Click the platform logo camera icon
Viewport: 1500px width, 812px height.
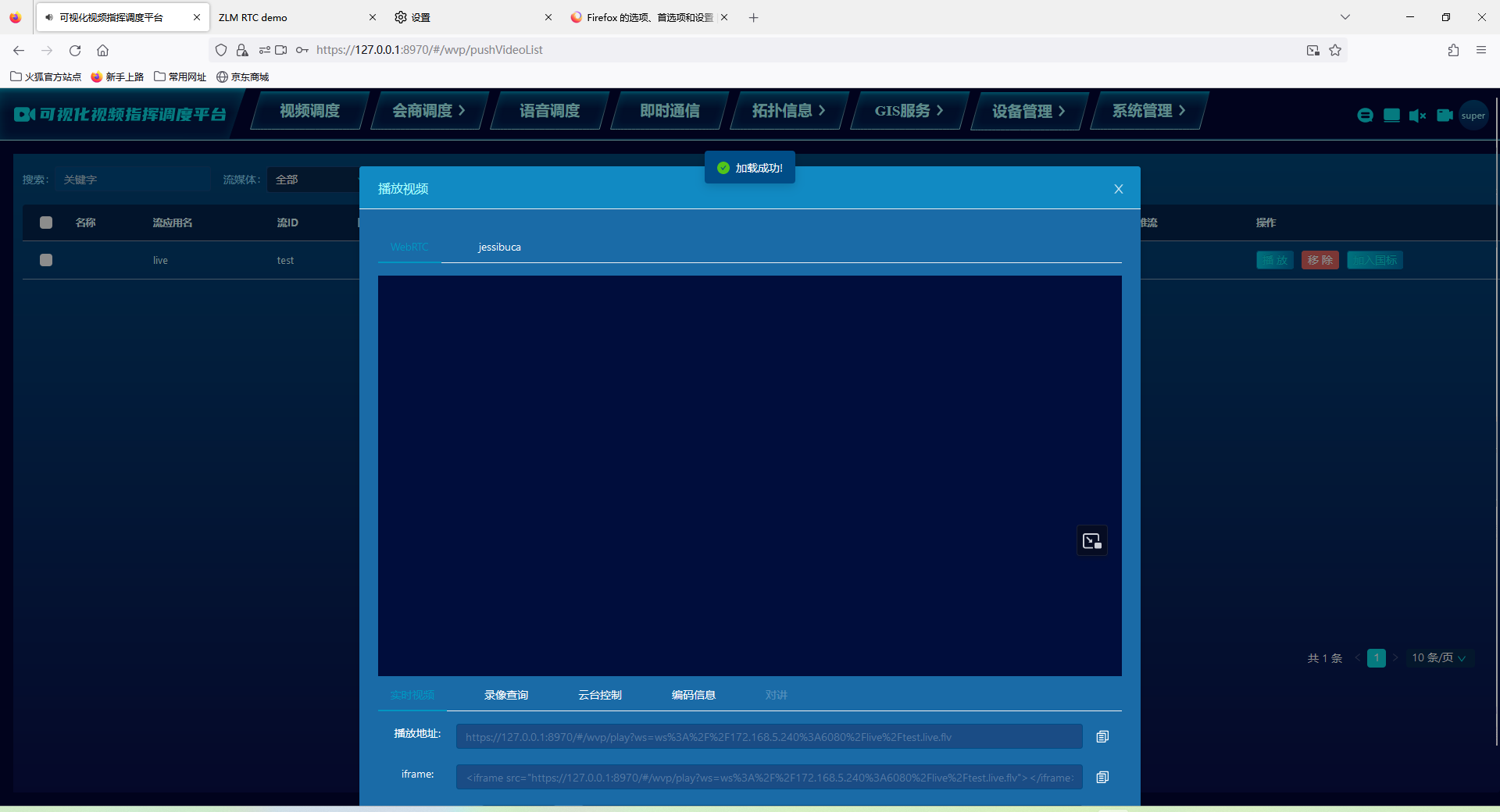(x=24, y=114)
